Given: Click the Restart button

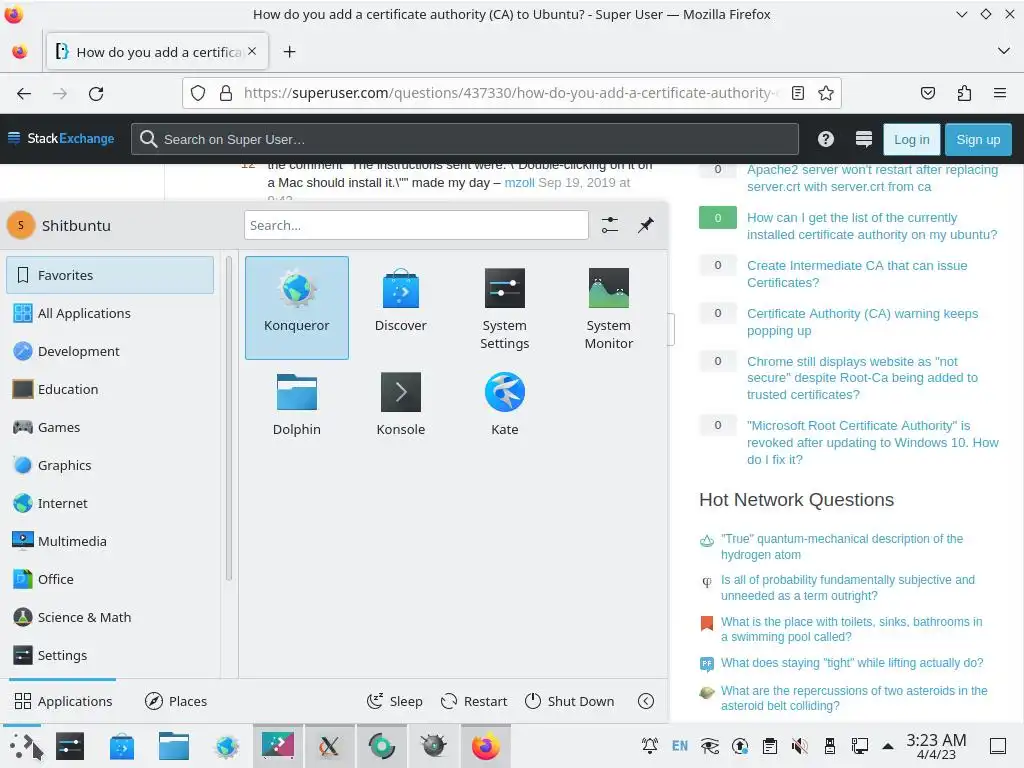Looking at the screenshot, I should pyautogui.click(x=474, y=701).
